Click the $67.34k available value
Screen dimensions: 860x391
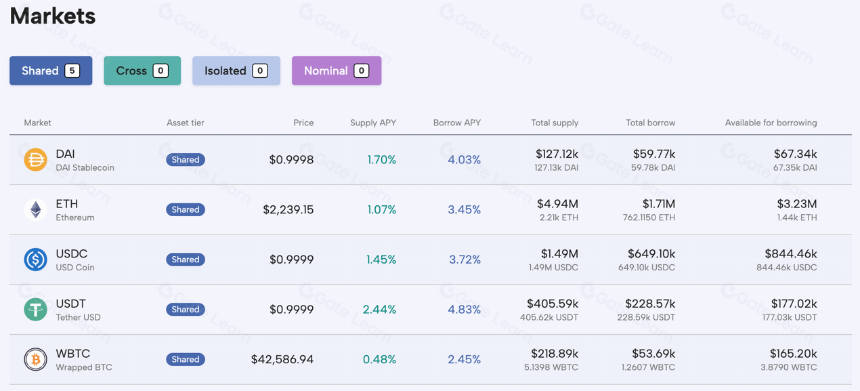tap(796, 154)
